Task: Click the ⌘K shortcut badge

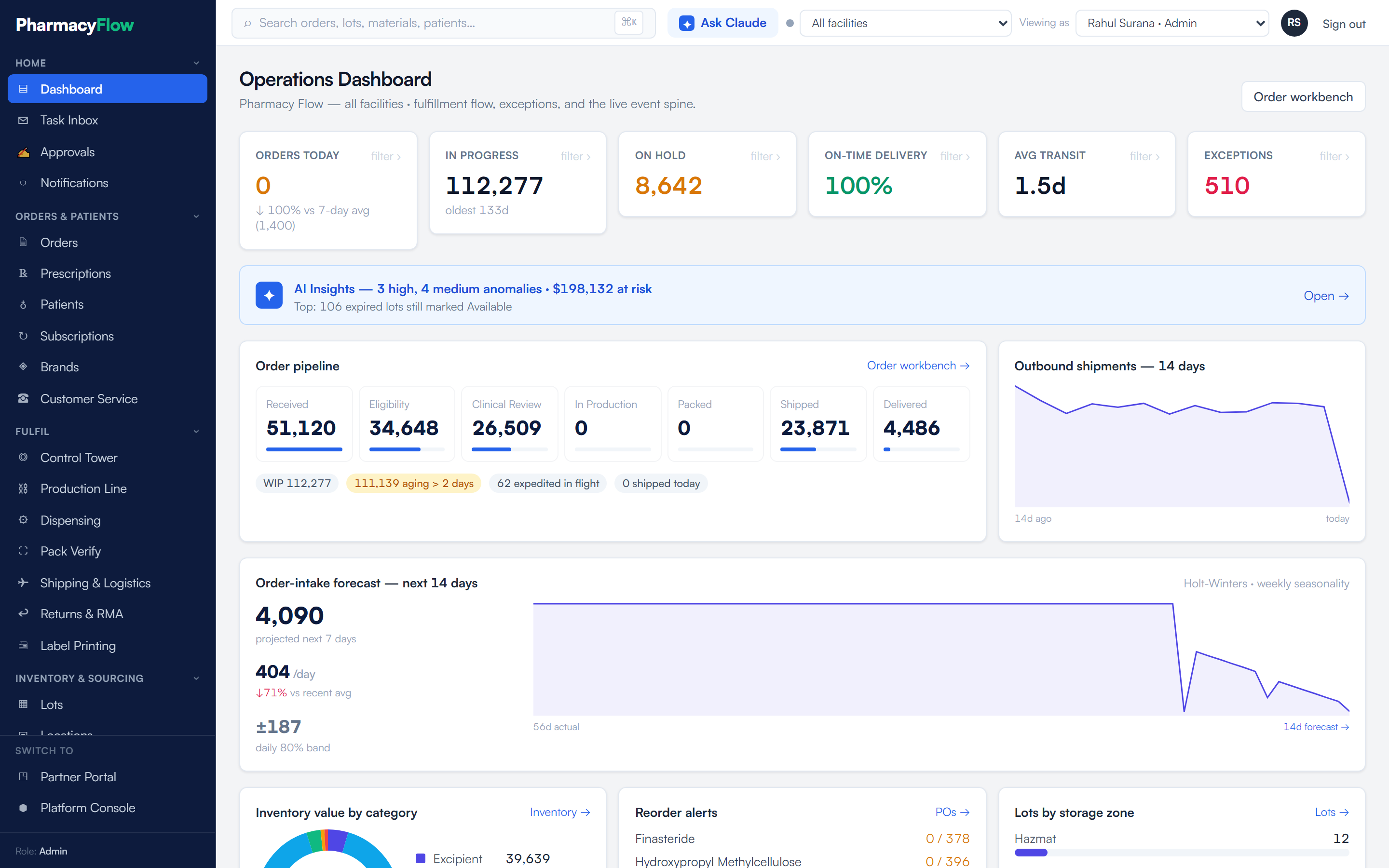Action: 628,23
